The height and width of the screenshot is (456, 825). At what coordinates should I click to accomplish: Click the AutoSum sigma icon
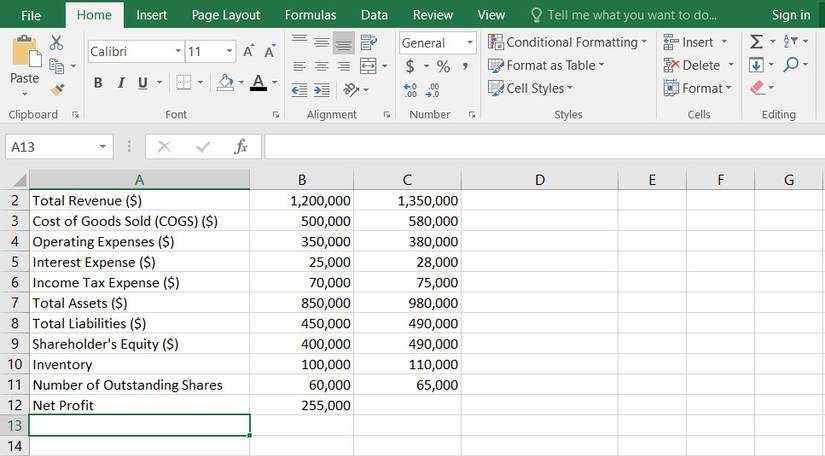tap(757, 42)
